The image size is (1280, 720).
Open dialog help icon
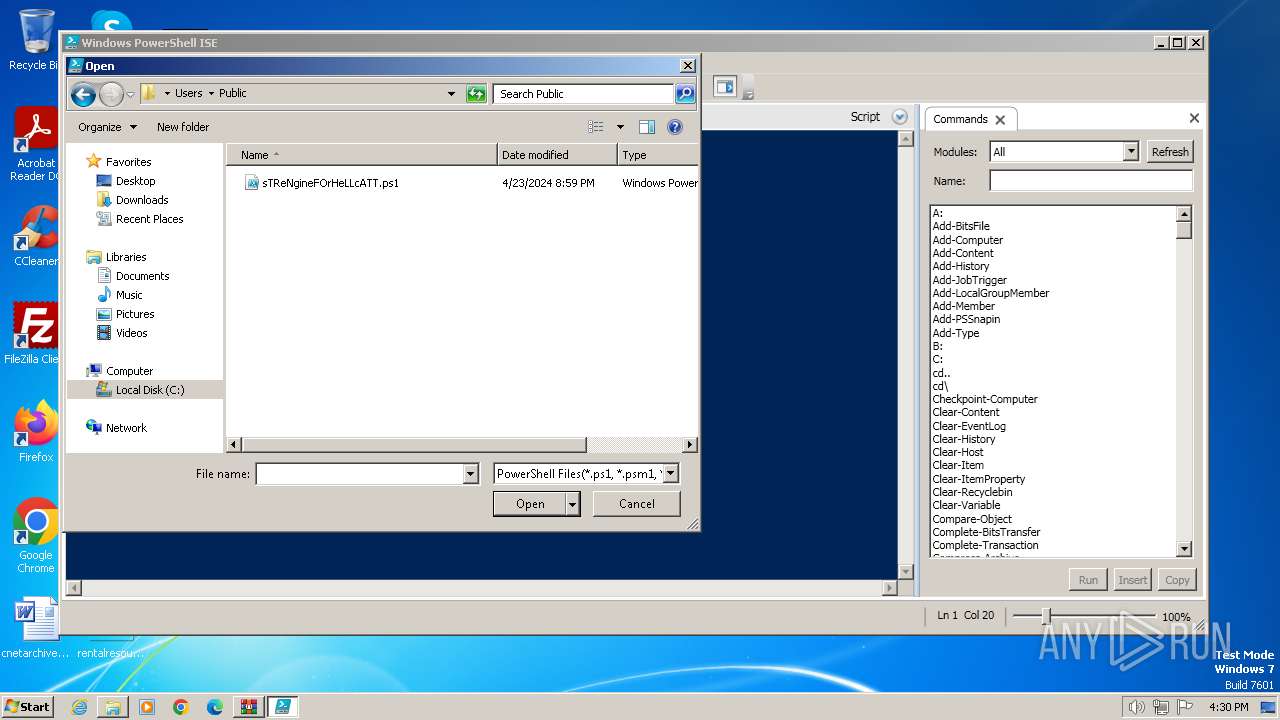tap(675, 127)
